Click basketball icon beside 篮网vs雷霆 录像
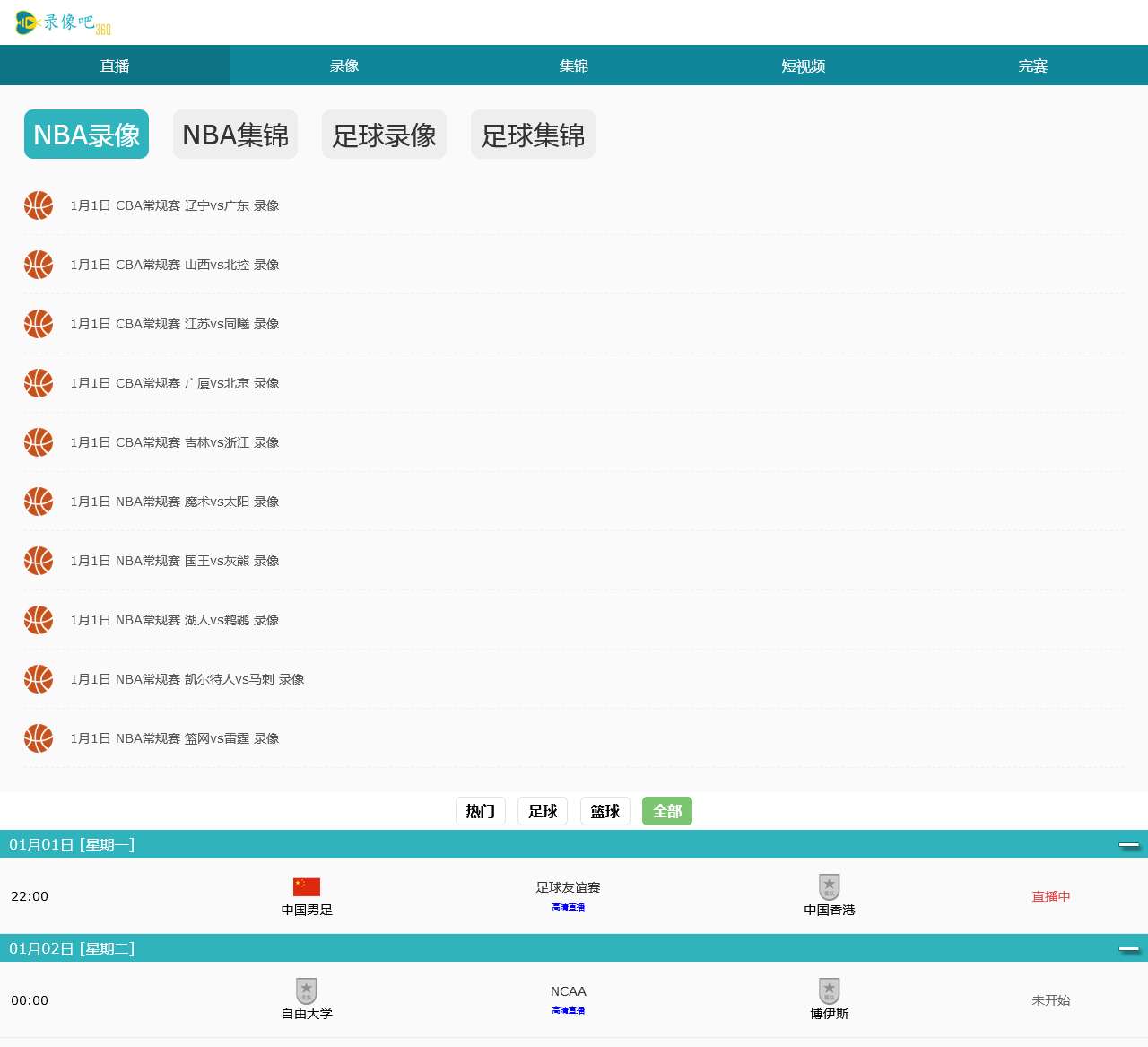Screen dimensions: 1148x1047 coord(39,738)
